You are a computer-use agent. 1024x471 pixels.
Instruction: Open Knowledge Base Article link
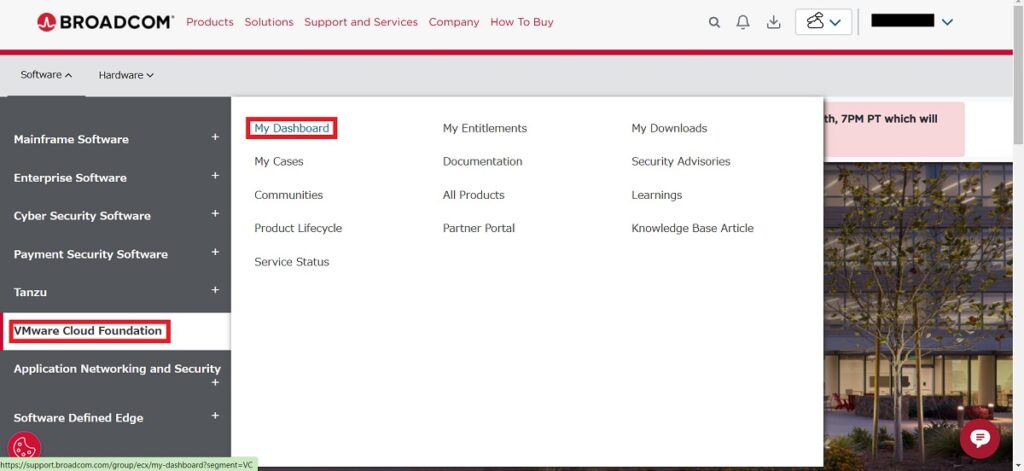click(x=693, y=228)
